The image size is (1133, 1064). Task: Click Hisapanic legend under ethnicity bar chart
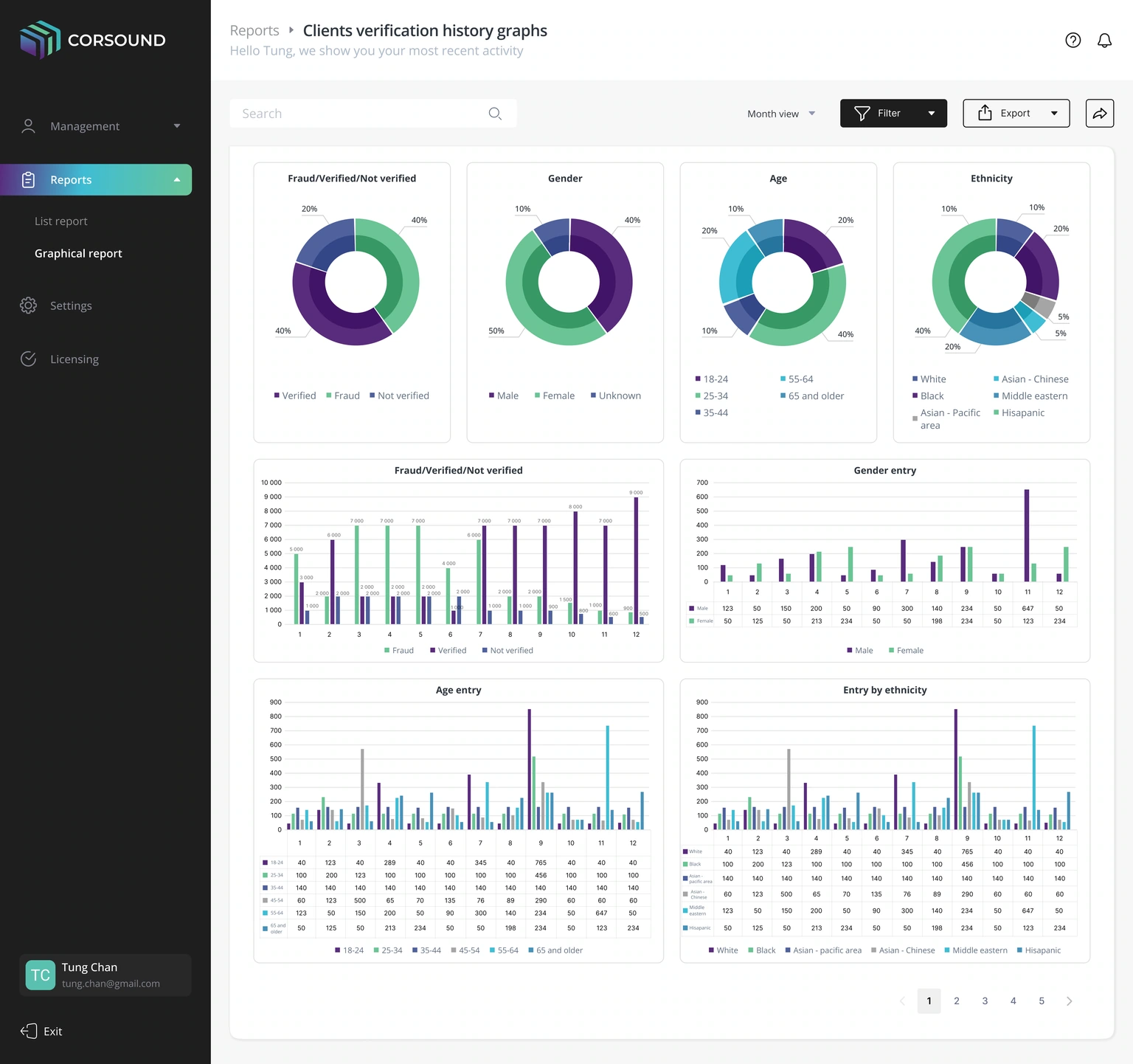[1039, 950]
